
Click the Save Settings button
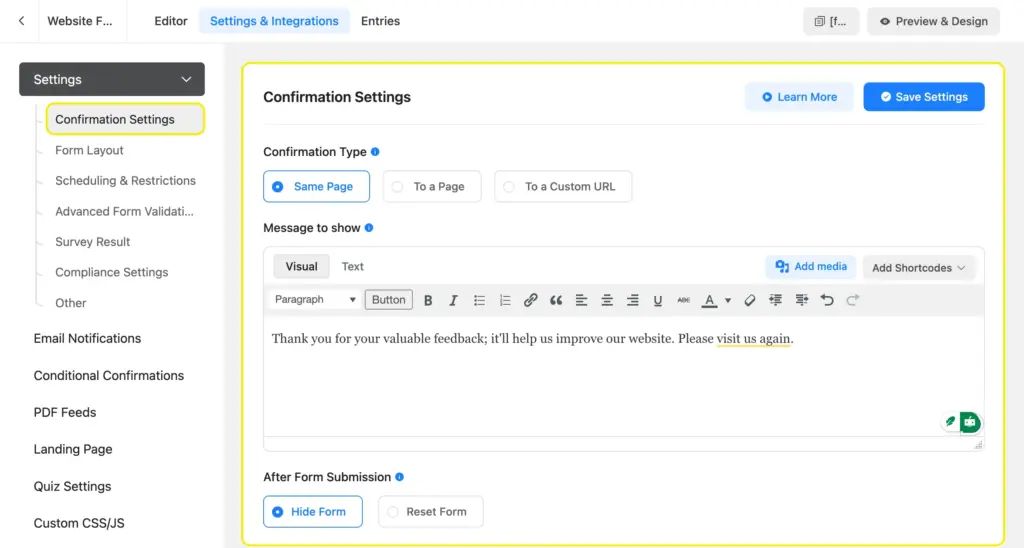click(x=923, y=97)
